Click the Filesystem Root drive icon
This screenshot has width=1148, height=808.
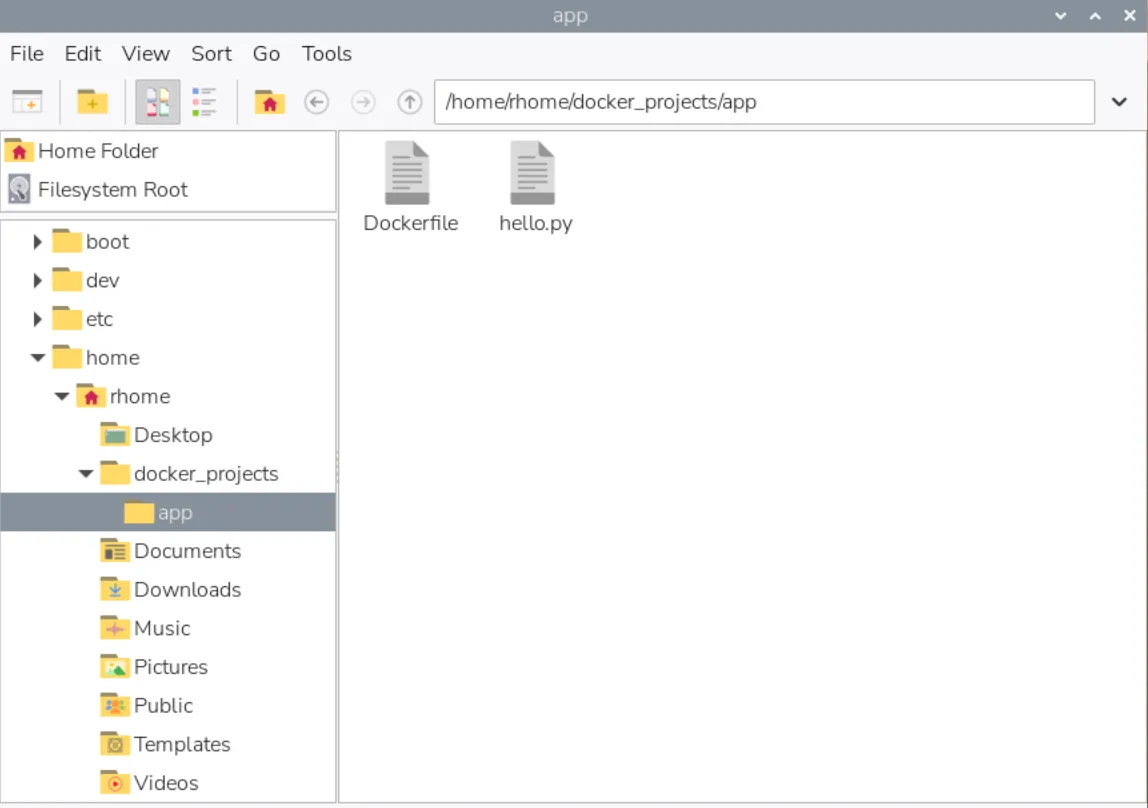point(19,190)
